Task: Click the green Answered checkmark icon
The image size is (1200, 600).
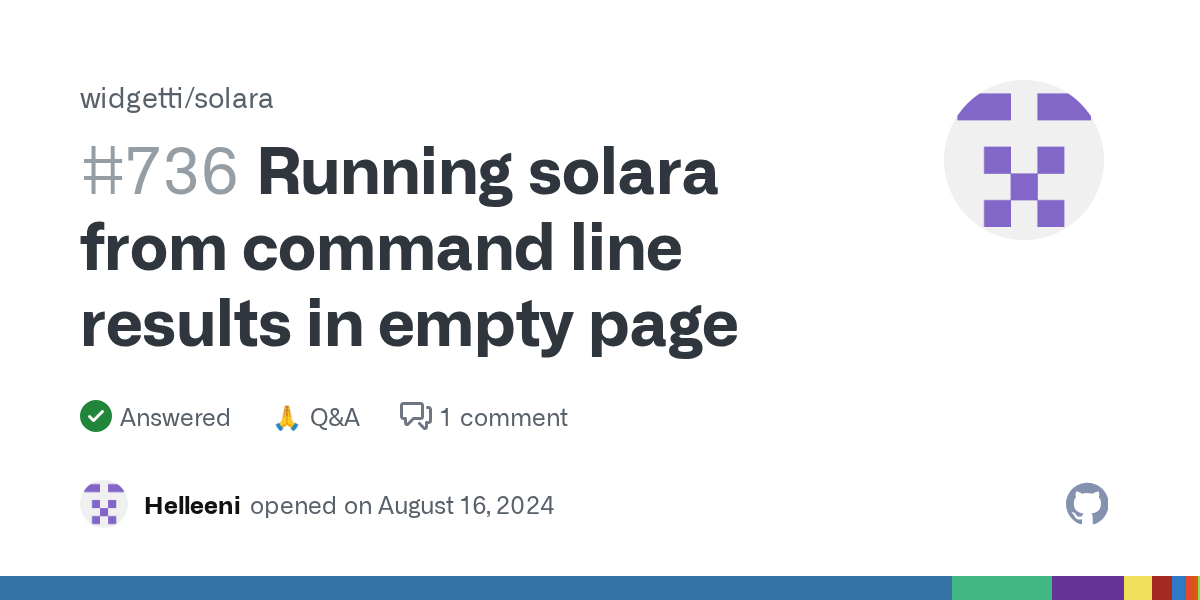Action: coord(96,416)
